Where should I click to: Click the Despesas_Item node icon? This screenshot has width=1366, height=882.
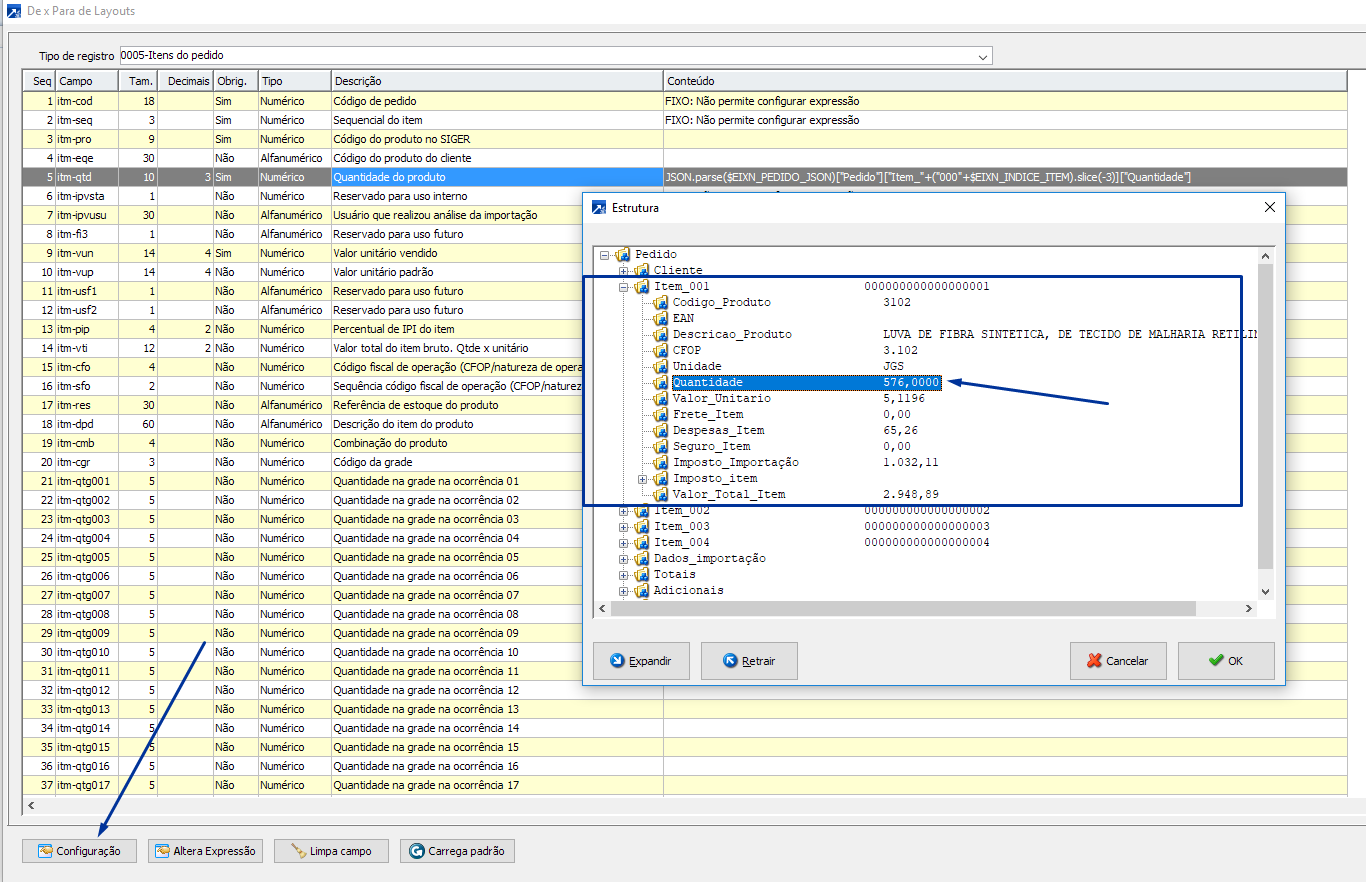[660, 430]
